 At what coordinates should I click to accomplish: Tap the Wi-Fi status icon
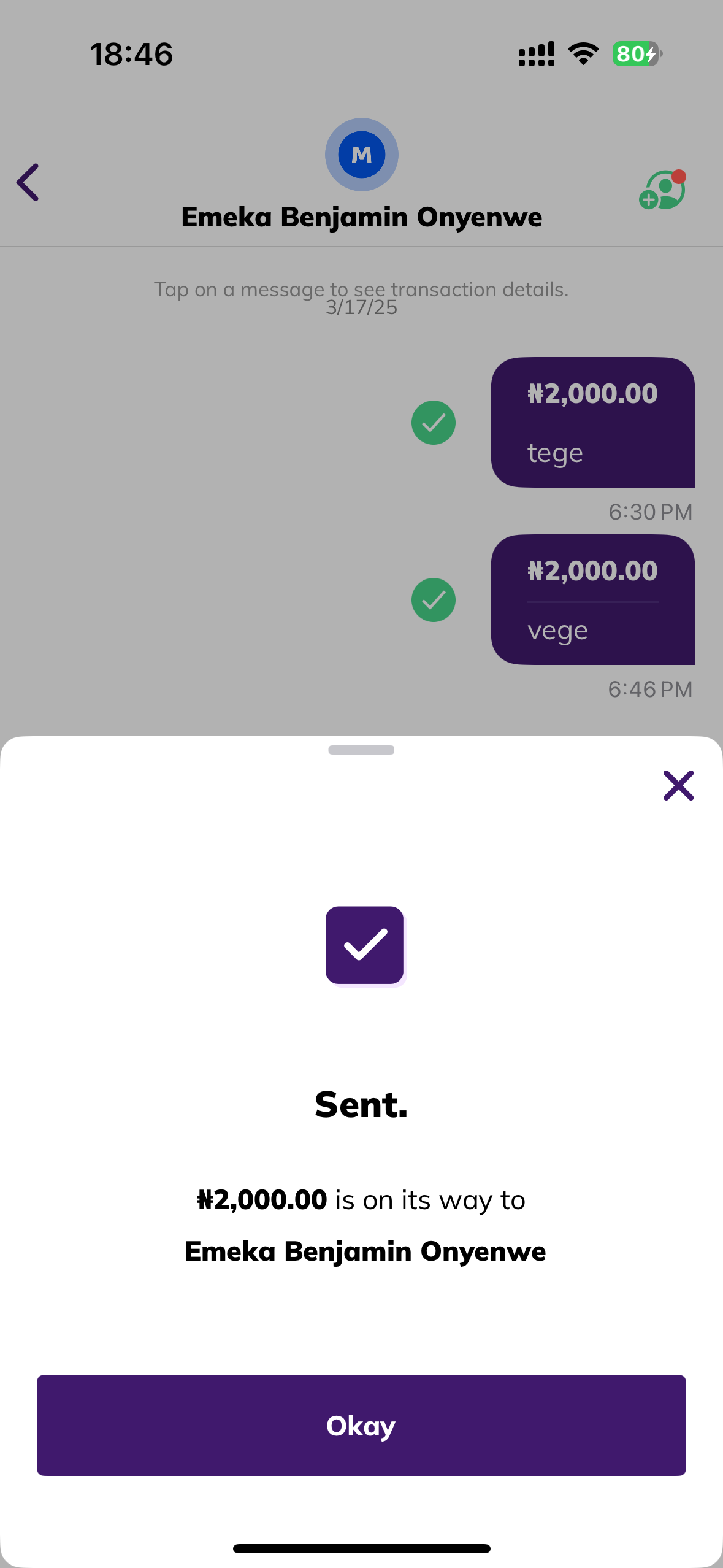tap(583, 54)
